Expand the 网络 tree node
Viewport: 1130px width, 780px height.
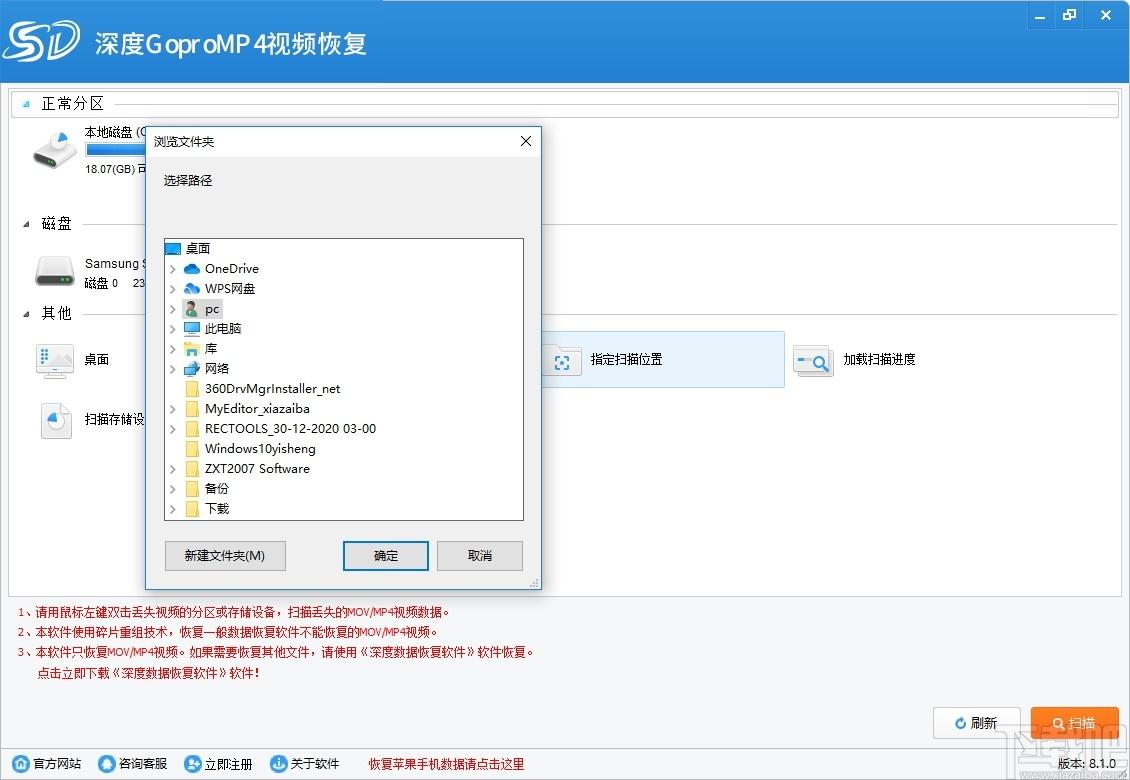[172, 369]
